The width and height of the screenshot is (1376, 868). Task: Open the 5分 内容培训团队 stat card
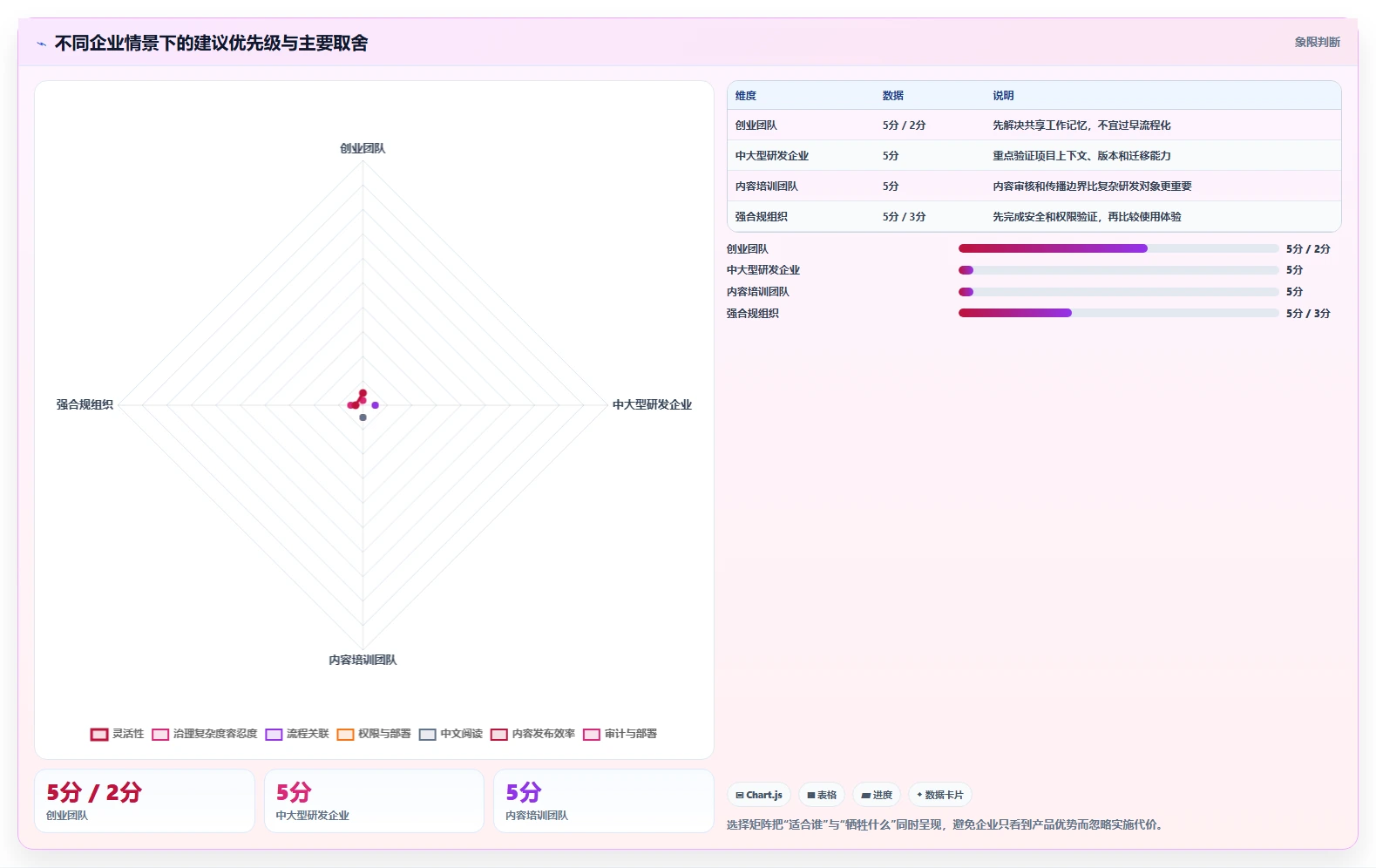[x=604, y=801]
